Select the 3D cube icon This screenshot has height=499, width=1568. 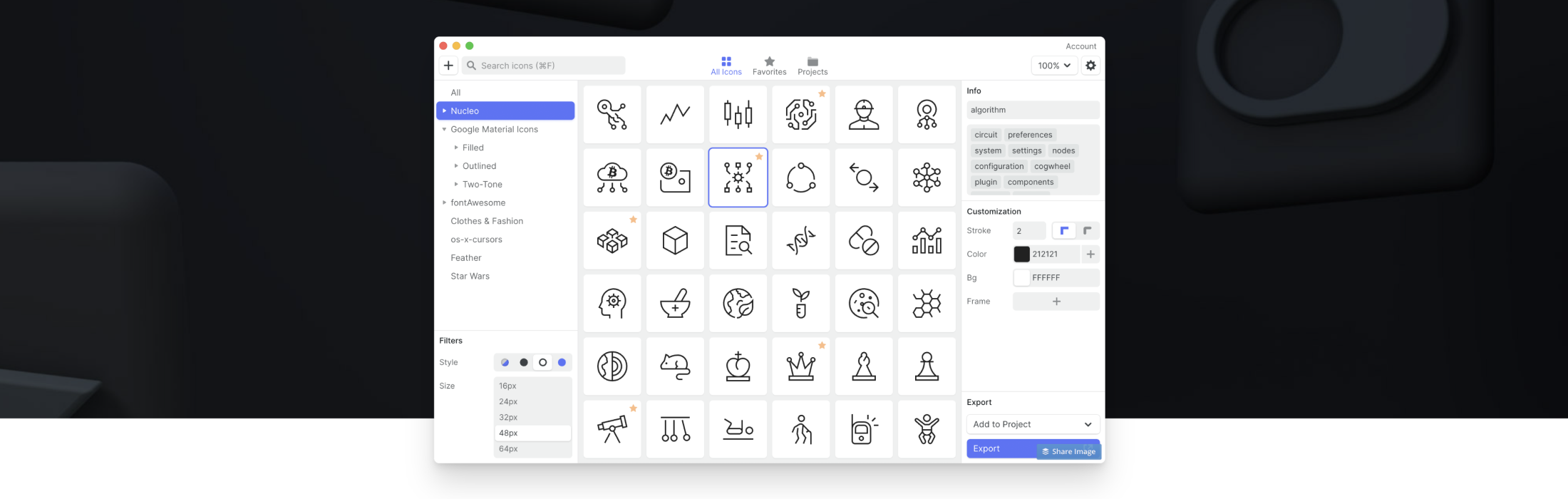[675, 241]
